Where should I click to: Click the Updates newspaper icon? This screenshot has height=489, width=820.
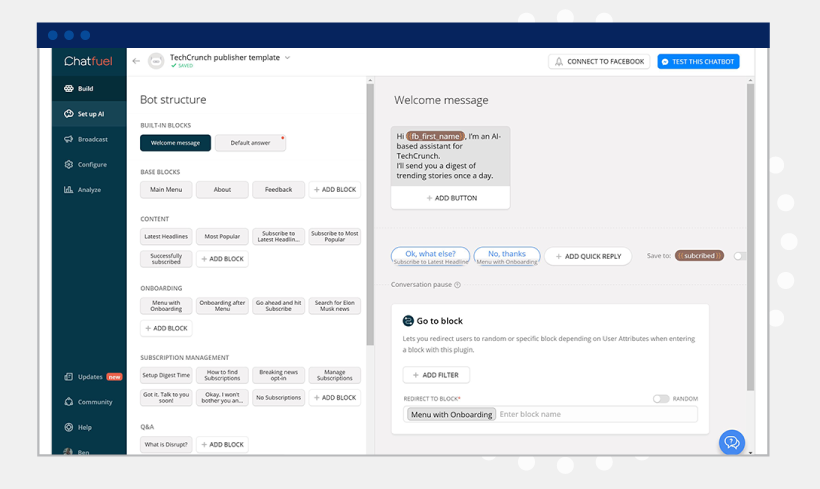[69, 377]
